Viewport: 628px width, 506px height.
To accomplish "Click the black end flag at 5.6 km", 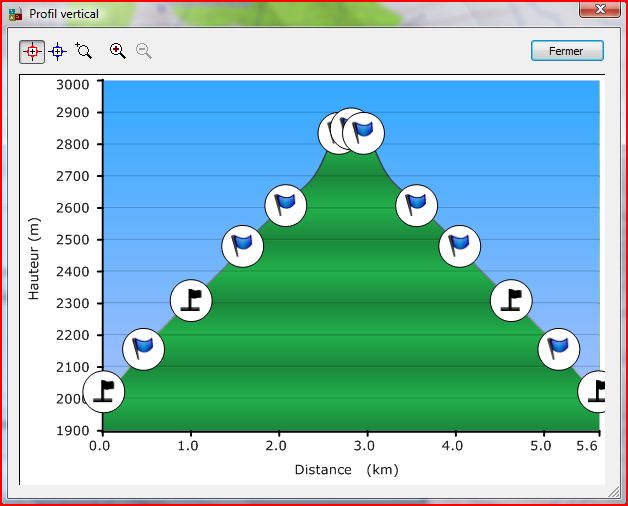I will (596, 391).
